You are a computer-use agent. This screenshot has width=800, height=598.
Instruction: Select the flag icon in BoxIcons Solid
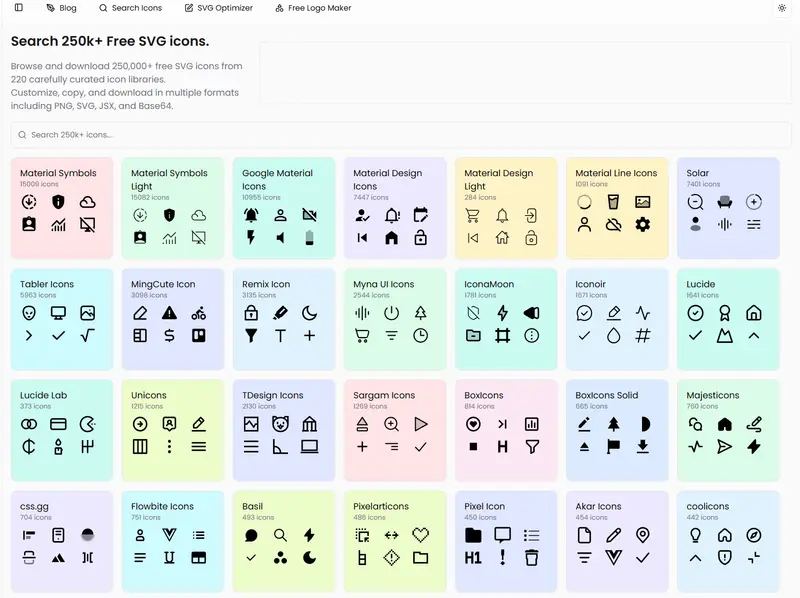[614, 446]
